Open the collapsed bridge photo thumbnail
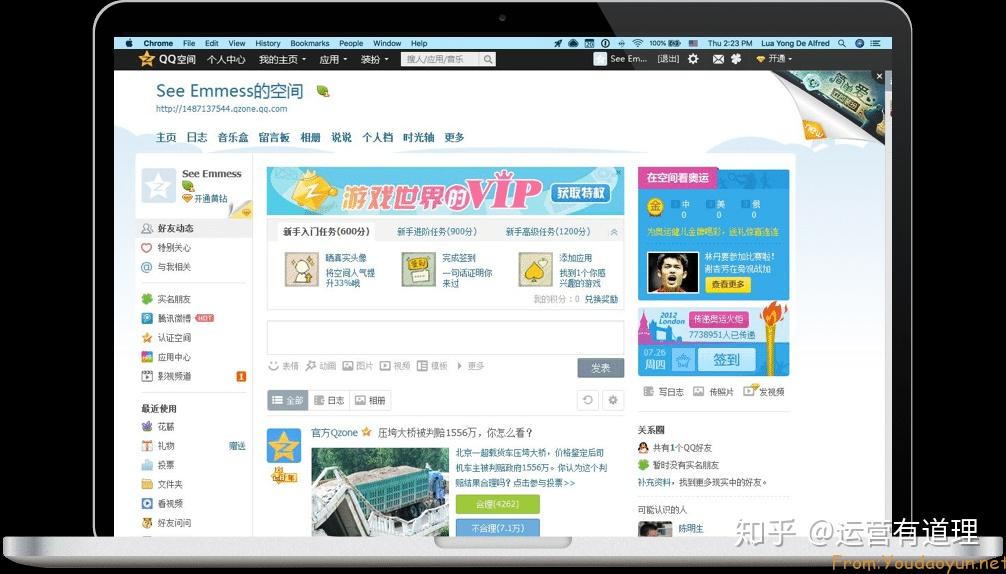This screenshot has width=1006, height=574. (380, 491)
